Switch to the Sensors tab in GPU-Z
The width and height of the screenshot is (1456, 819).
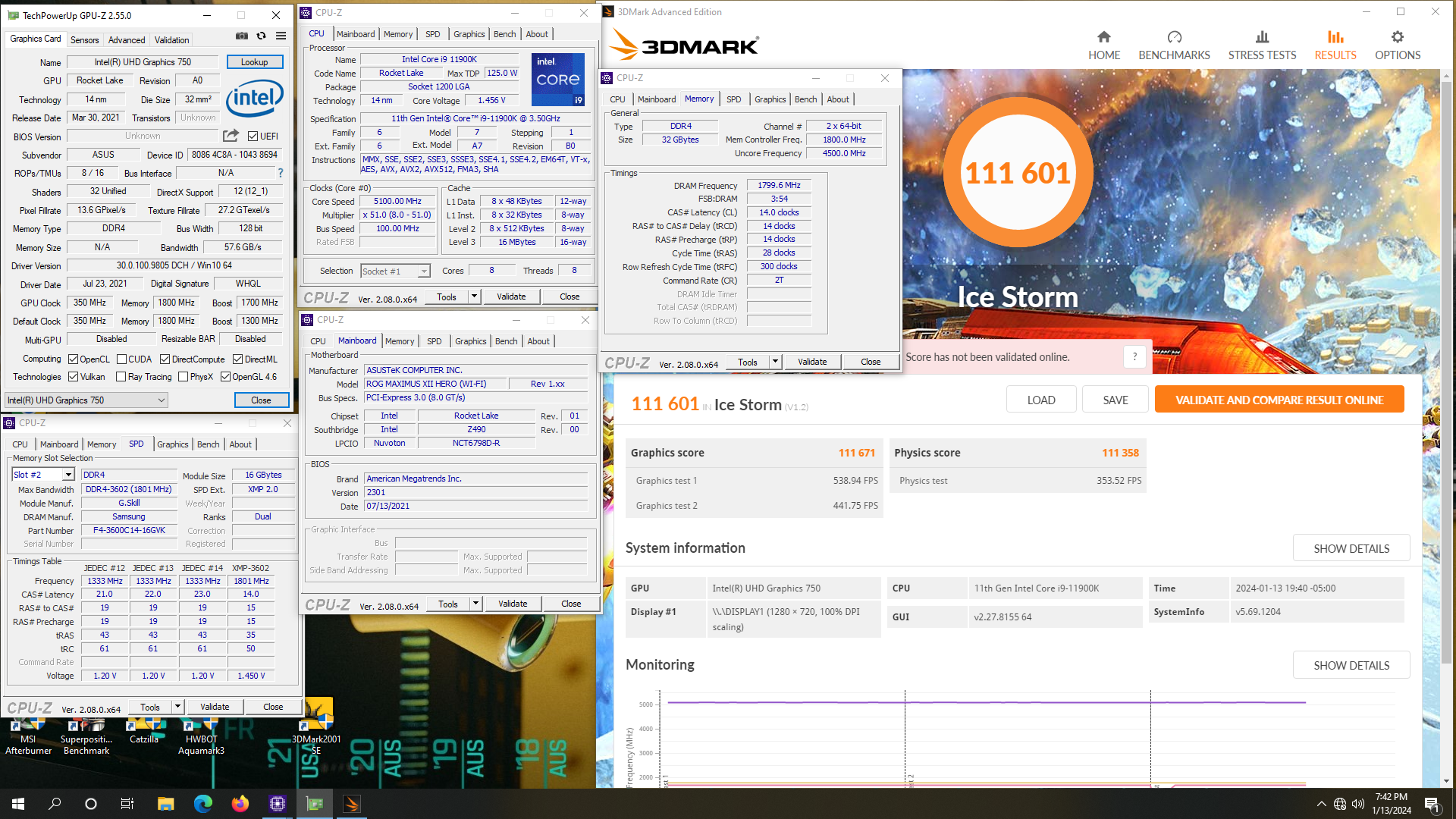pyautogui.click(x=84, y=40)
